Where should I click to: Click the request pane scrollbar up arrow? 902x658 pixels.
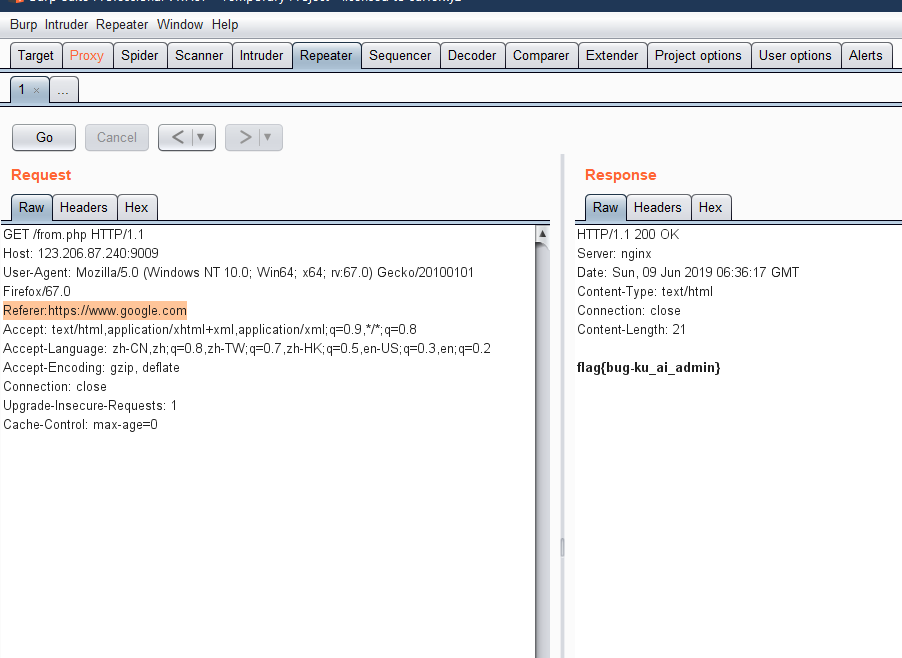pyautogui.click(x=542, y=234)
